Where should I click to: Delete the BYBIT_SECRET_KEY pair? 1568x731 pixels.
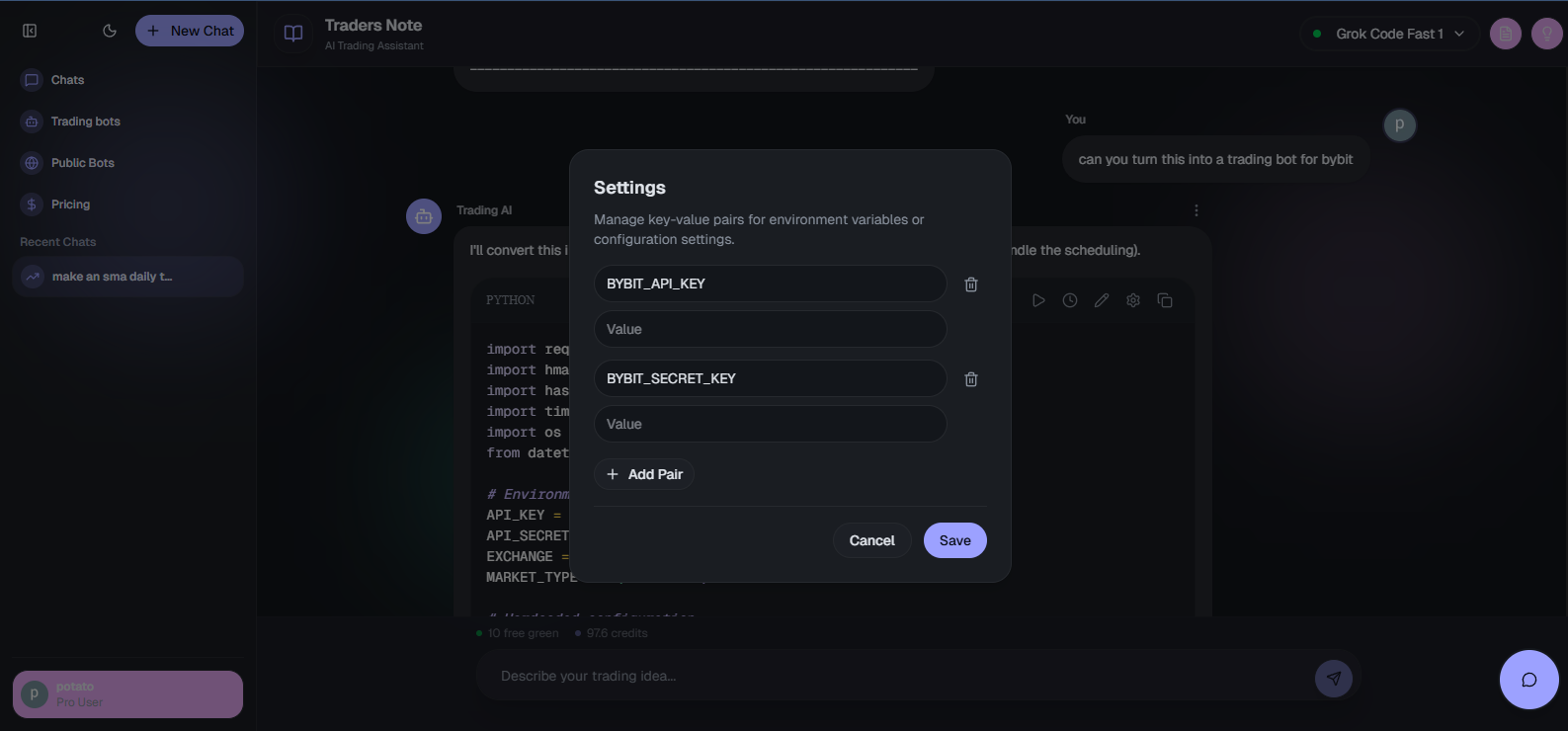coord(971,379)
